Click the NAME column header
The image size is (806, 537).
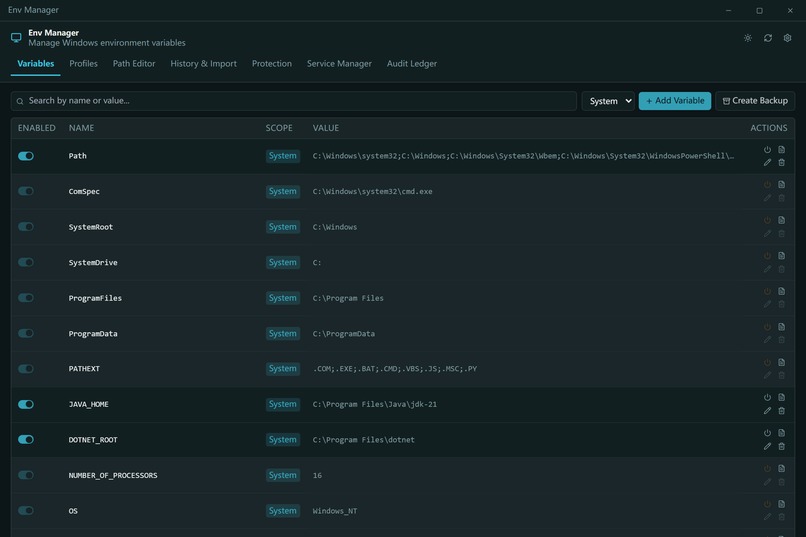[81, 128]
